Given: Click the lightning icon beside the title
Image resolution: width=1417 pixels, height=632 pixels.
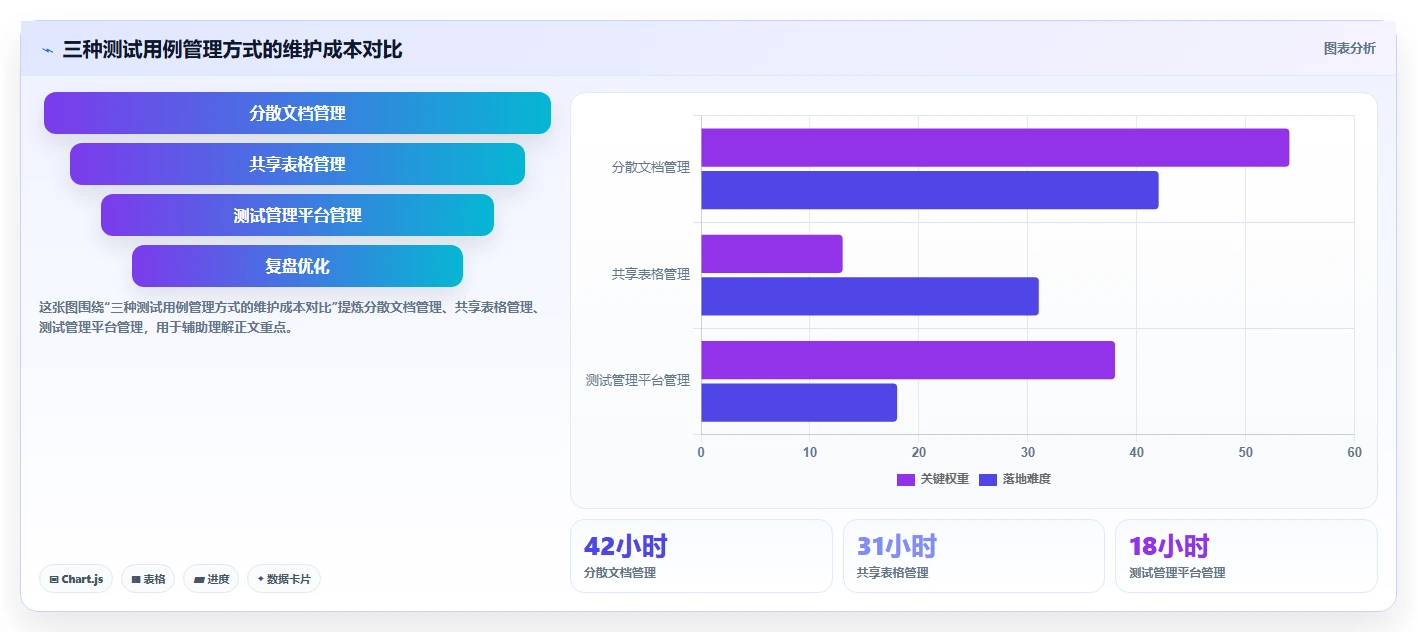Looking at the screenshot, I should (48, 50).
